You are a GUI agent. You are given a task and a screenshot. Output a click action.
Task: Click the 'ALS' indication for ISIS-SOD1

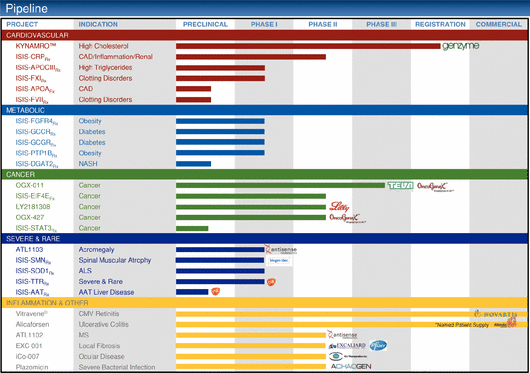tap(85, 271)
